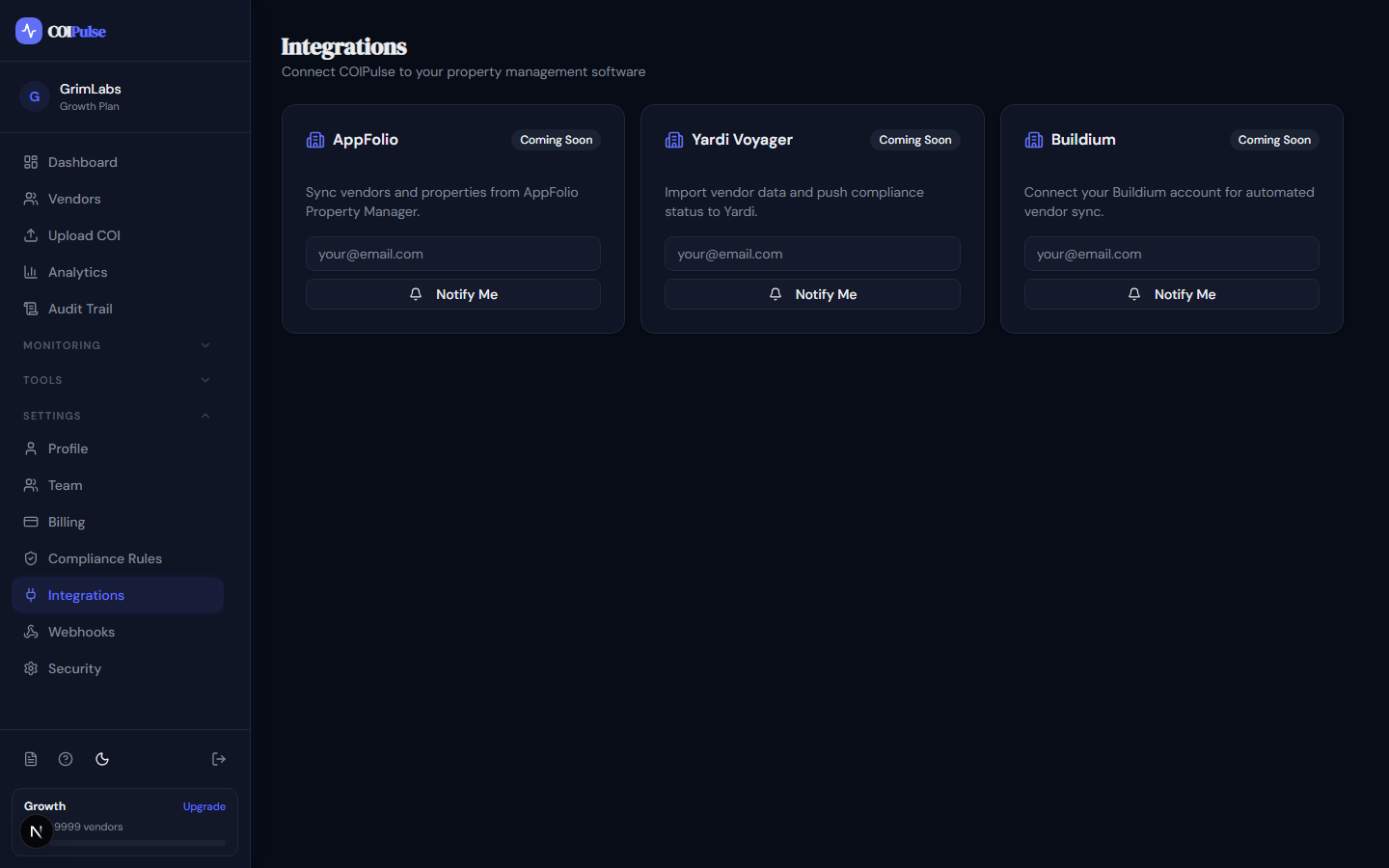Click the Audit Trail scroll icon
The height and width of the screenshot is (868, 1389).
point(31,309)
